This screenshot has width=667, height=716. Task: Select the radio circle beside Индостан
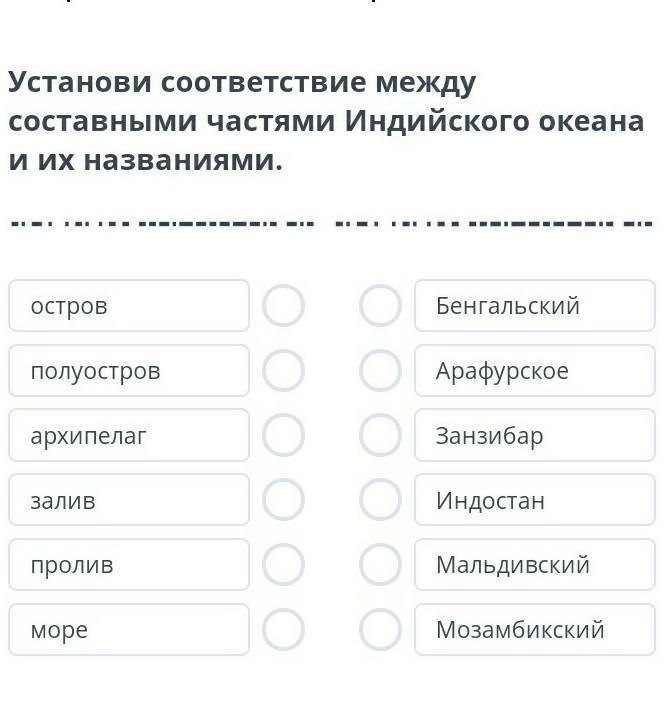pyautogui.click(x=380, y=500)
